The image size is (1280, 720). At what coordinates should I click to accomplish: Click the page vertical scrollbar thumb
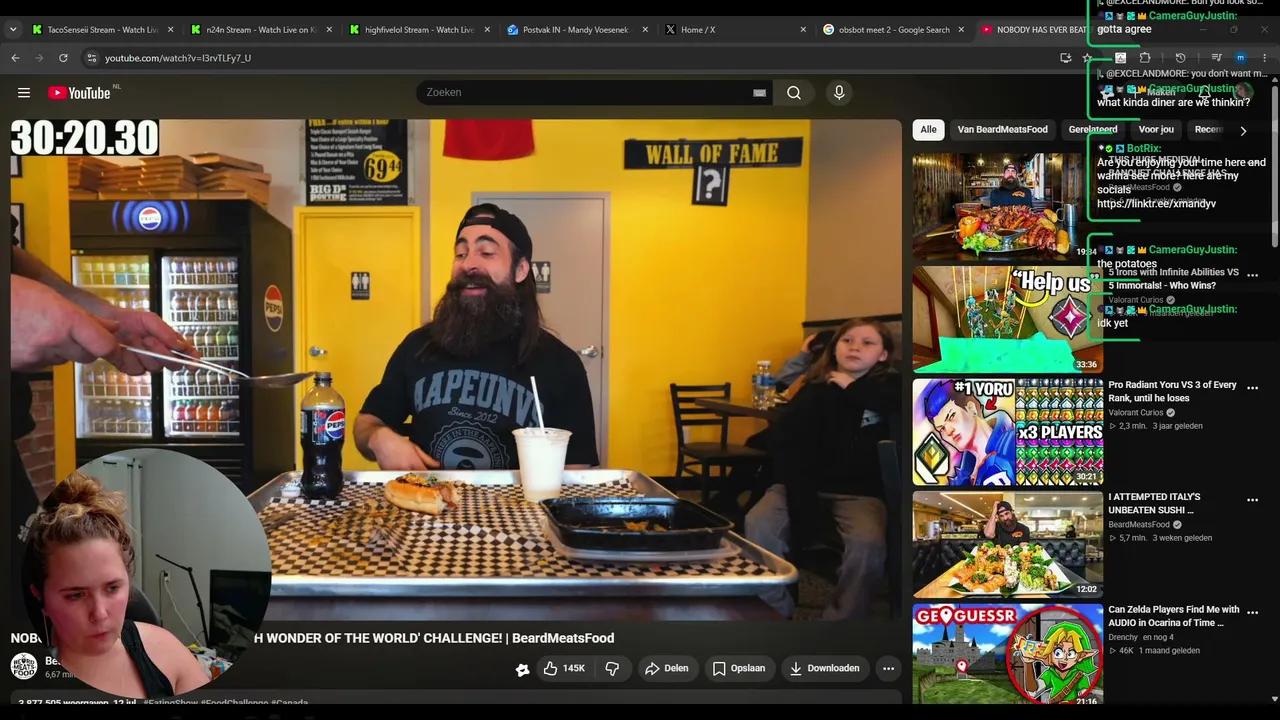click(x=1274, y=165)
